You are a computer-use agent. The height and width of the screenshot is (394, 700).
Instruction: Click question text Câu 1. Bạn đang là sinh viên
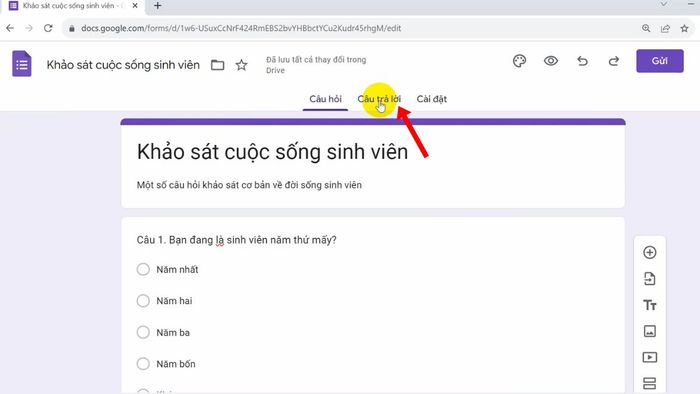tap(236, 240)
